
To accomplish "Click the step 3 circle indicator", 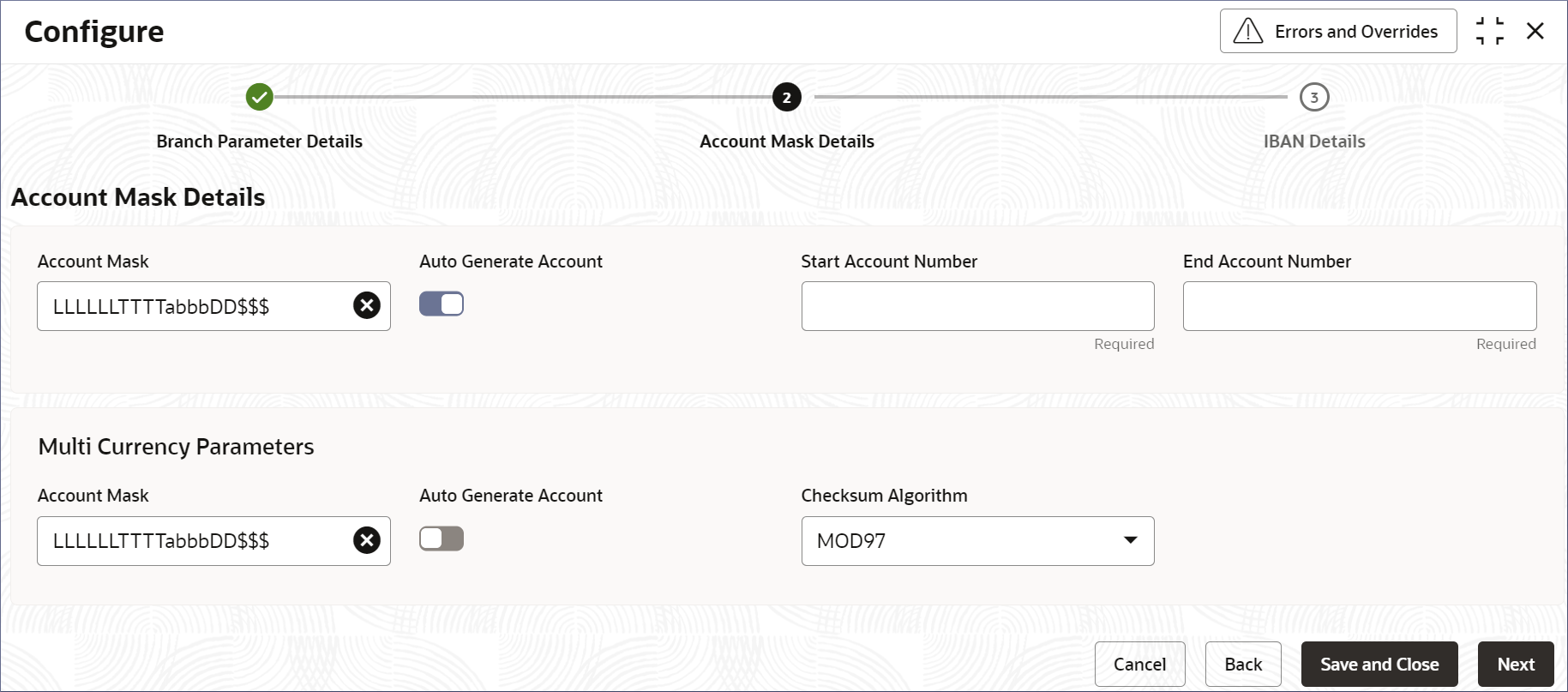I will pos(1313,97).
